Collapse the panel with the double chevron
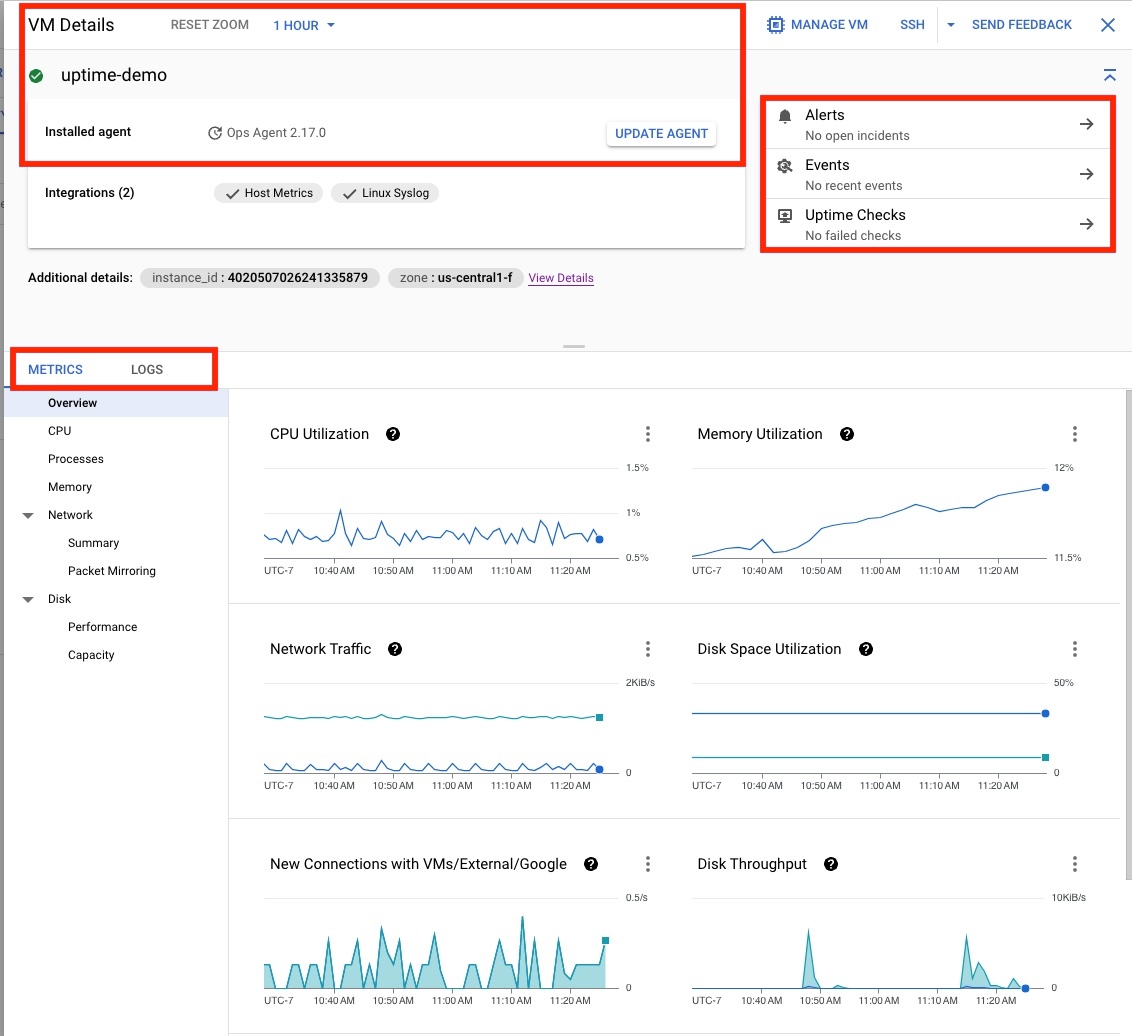The image size is (1132, 1036). pos(1109,75)
